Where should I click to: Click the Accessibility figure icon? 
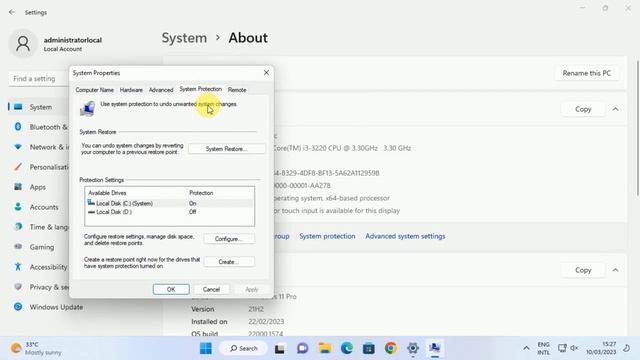click(18, 267)
